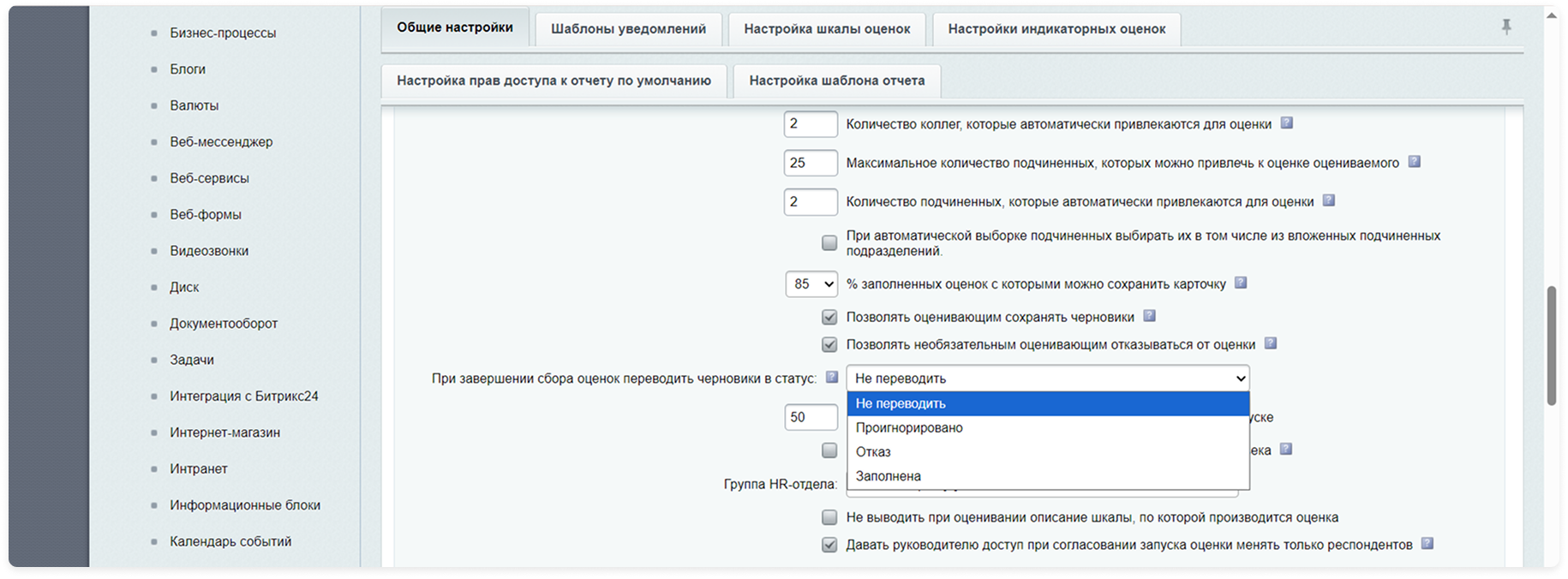Screen dimensions: 1568x579
Task: Open Интернет-магазин in sidebar
Action: [224, 433]
